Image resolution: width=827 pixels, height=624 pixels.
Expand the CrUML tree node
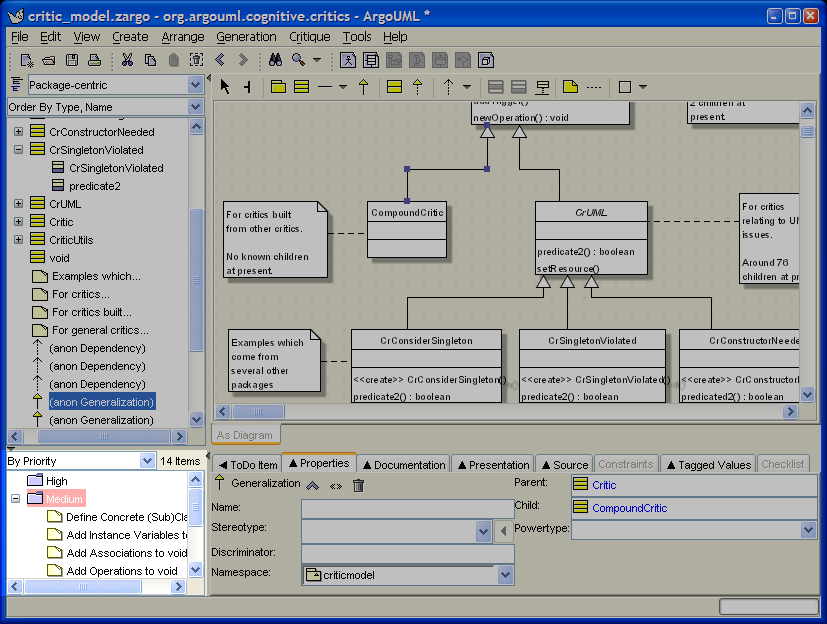click(x=18, y=204)
